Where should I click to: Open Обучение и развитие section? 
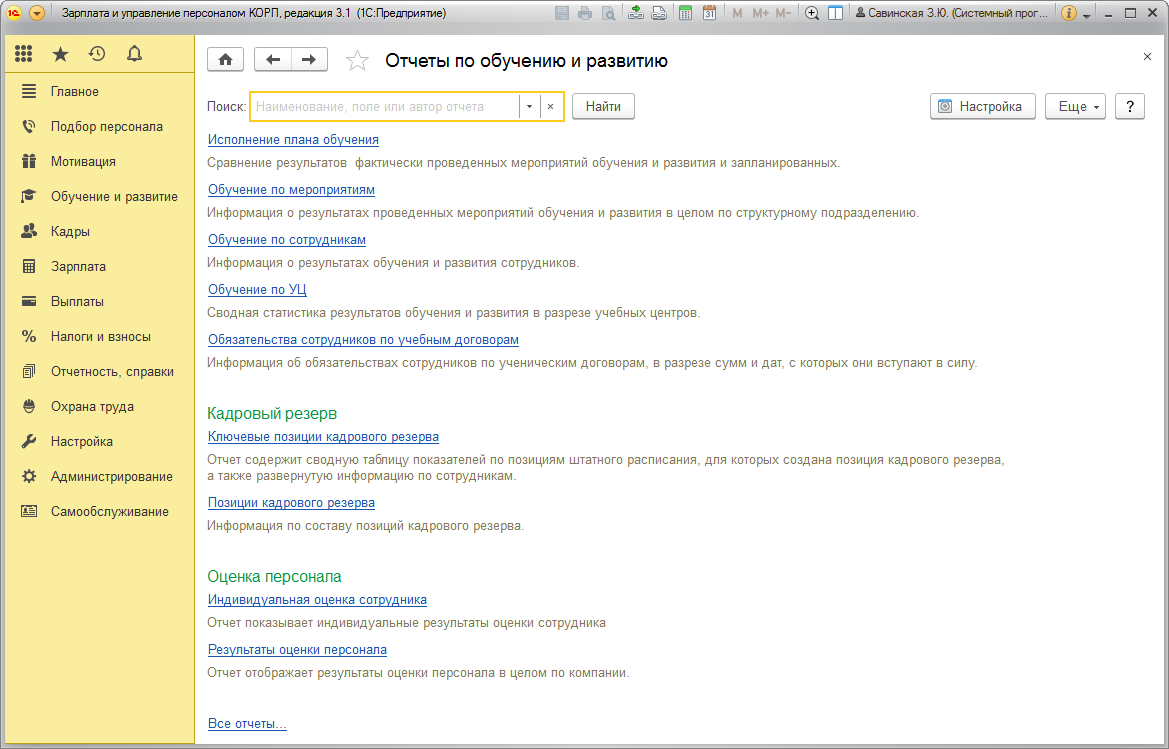coord(99,197)
